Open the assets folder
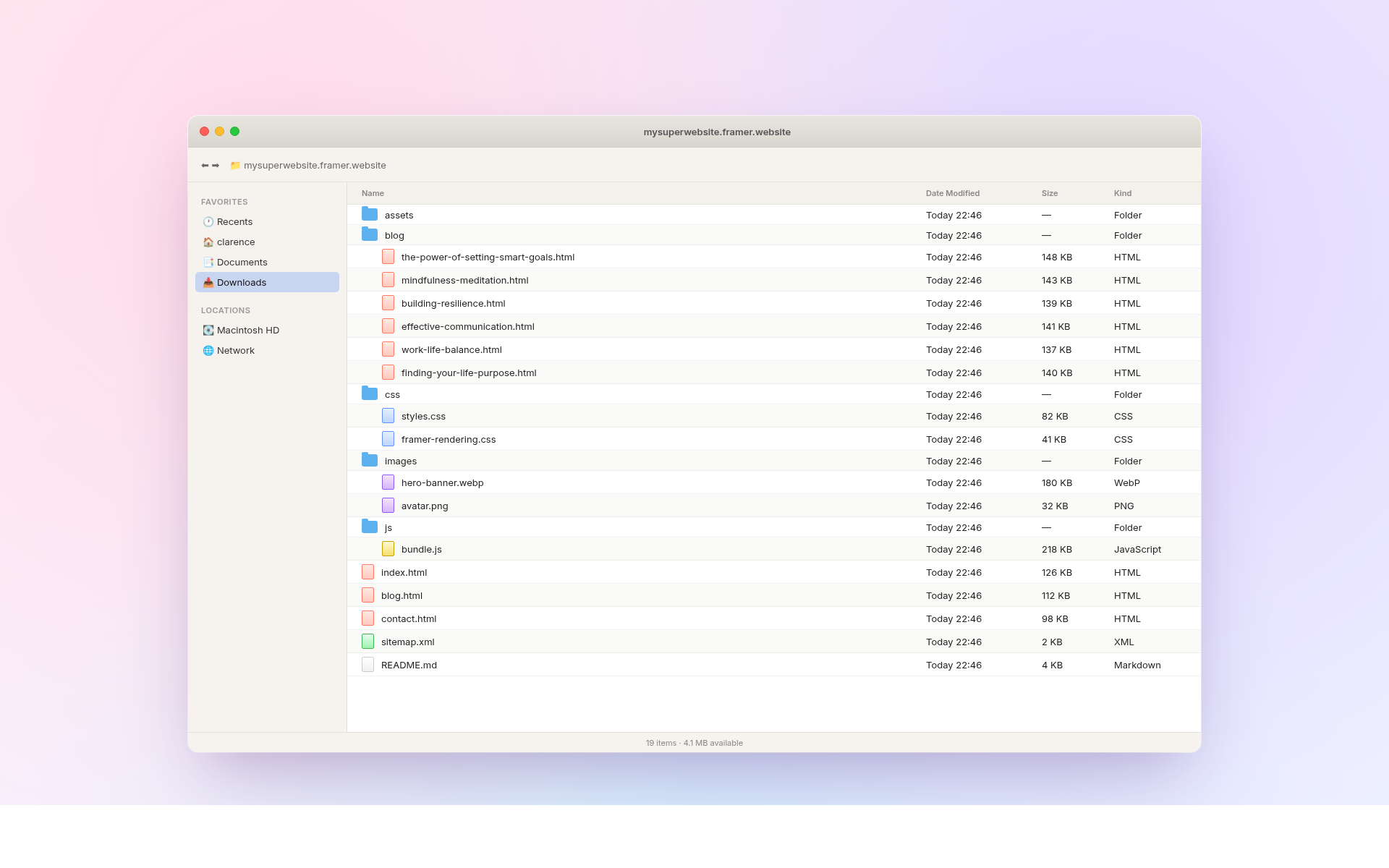This screenshot has height=868, width=1389. click(399, 215)
